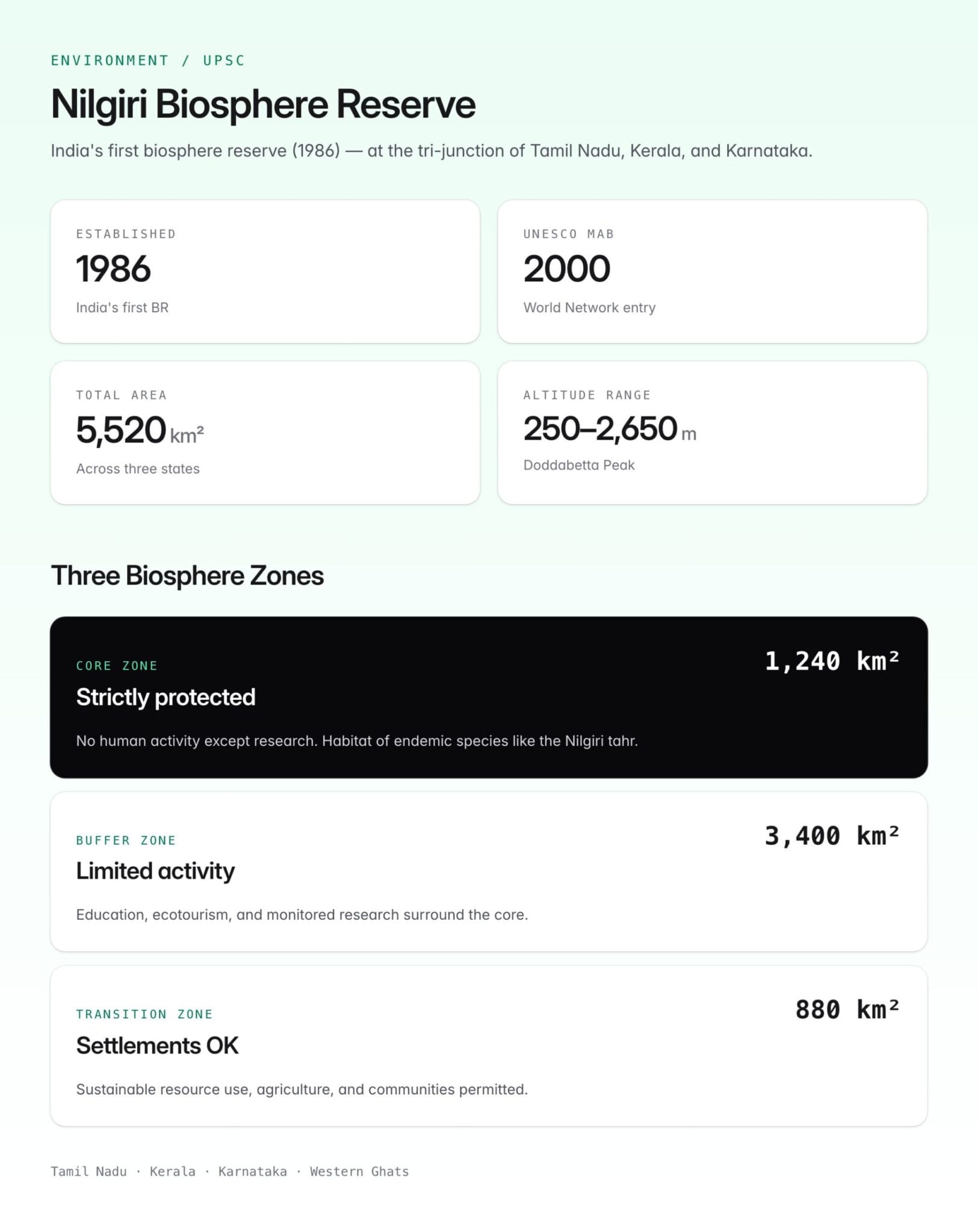978x1232 pixels.
Task: Click the Doddabetta Peak caption
Action: point(579,465)
